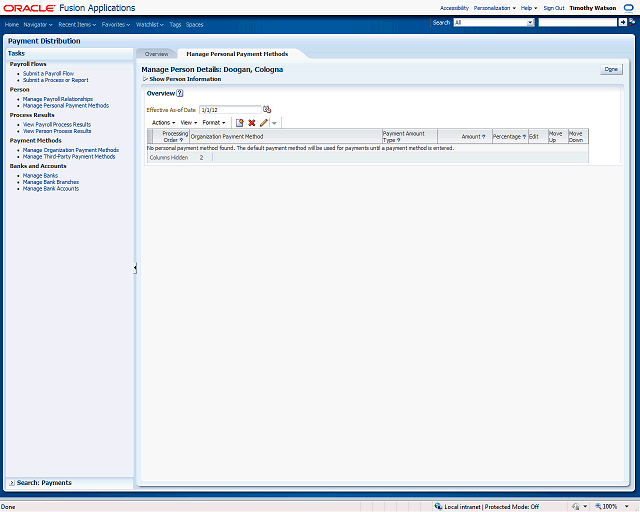Open Manage Organization Payment Methods link
The width and height of the screenshot is (640, 512).
[x=70, y=150]
